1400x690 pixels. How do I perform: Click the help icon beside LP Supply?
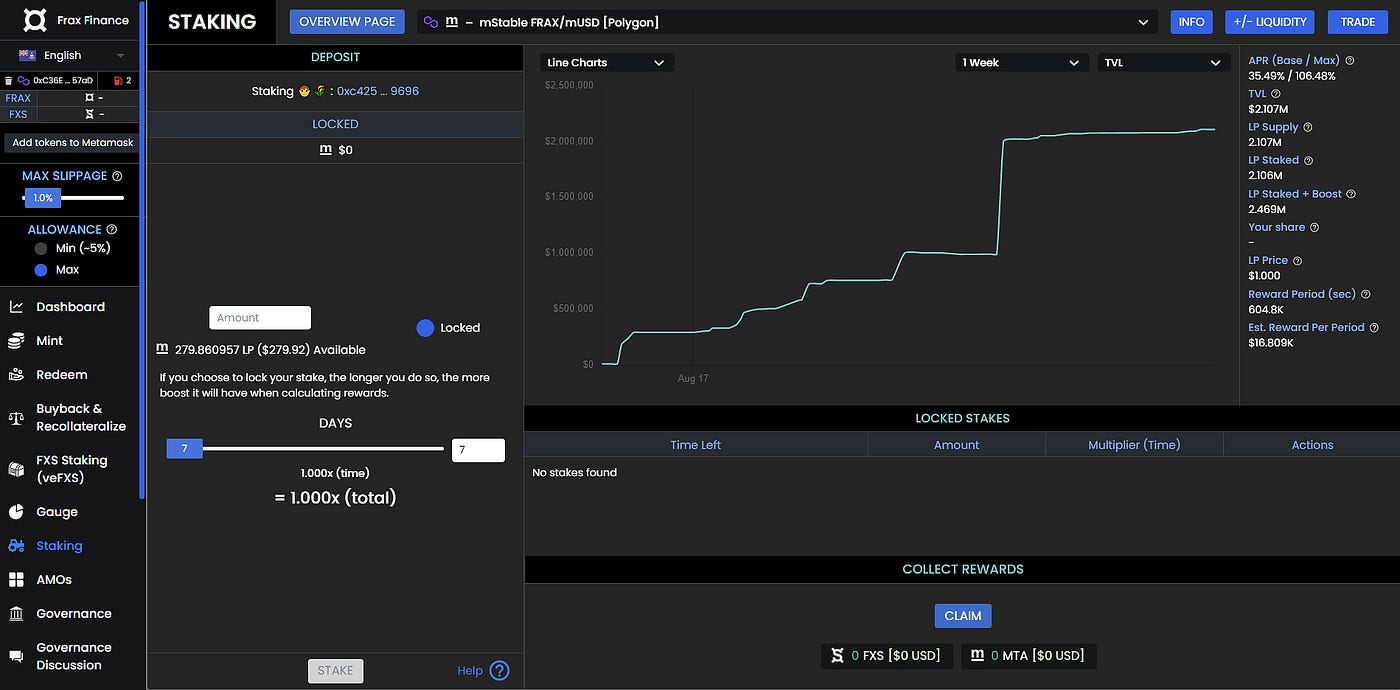[1308, 127]
